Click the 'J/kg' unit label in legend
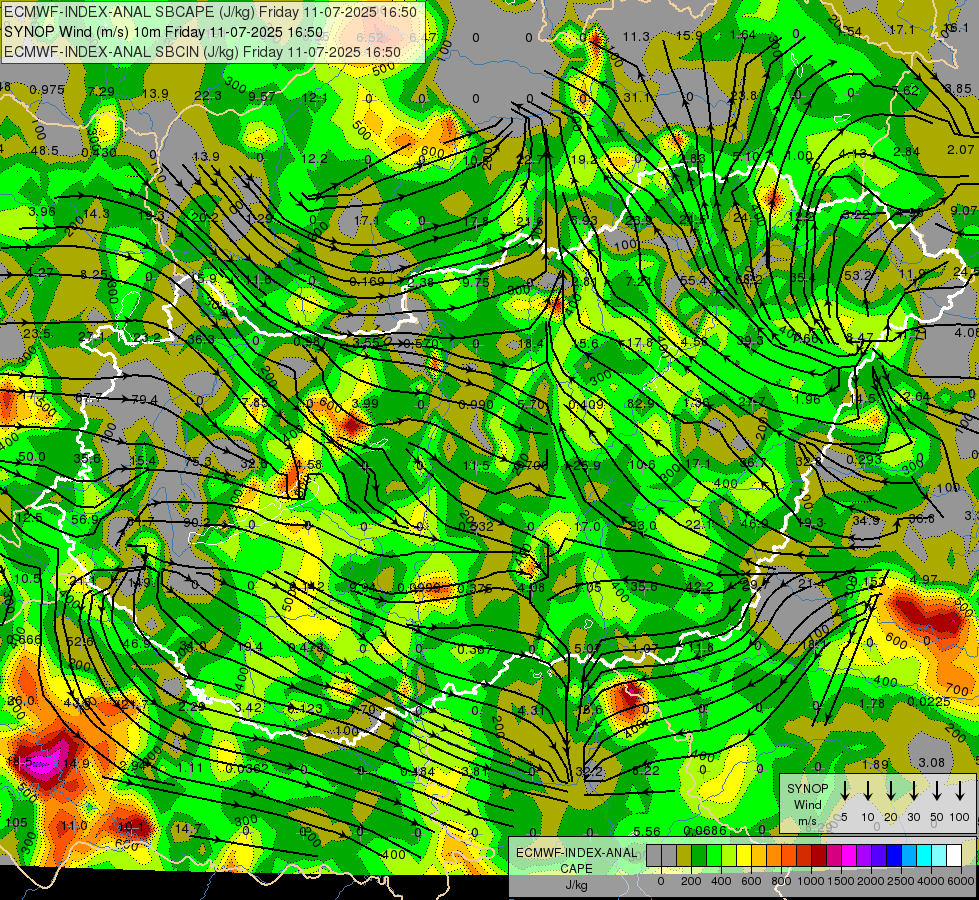 (x=576, y=884)
